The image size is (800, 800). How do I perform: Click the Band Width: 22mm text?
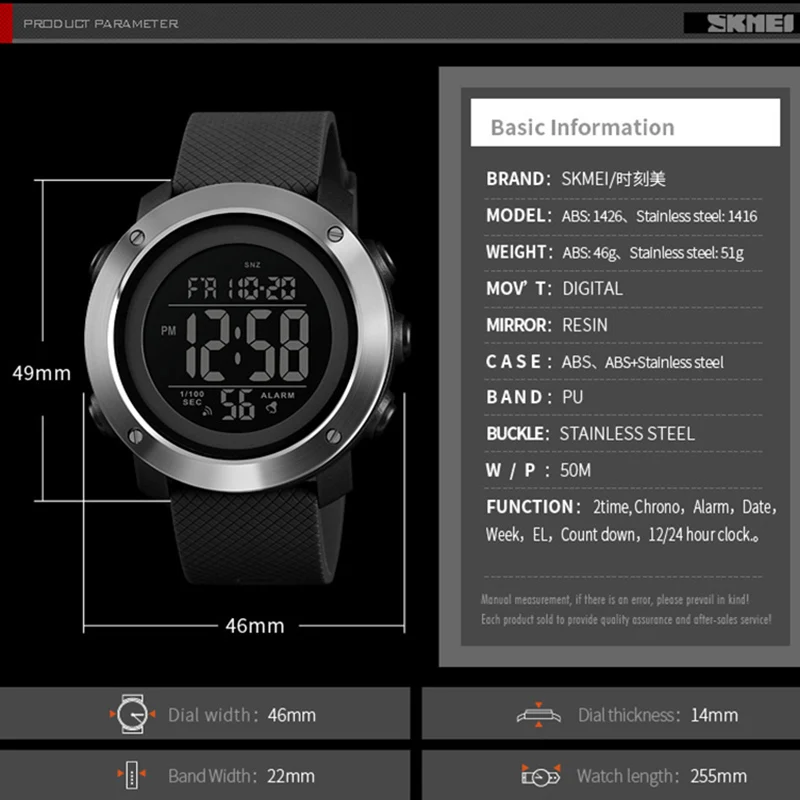(x=241, y=776)
